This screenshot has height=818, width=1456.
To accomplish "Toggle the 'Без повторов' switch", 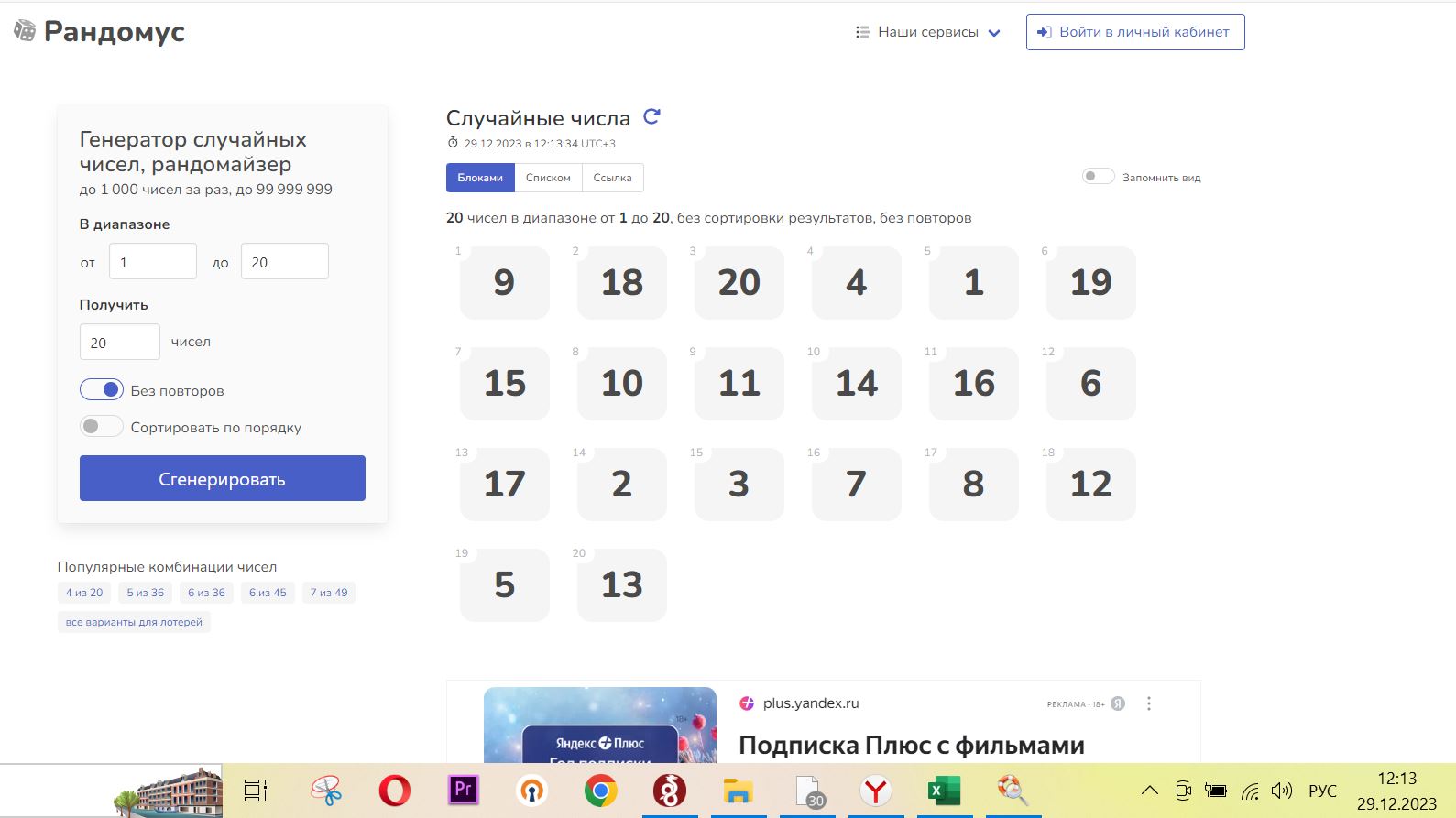I will click(102, 390).
